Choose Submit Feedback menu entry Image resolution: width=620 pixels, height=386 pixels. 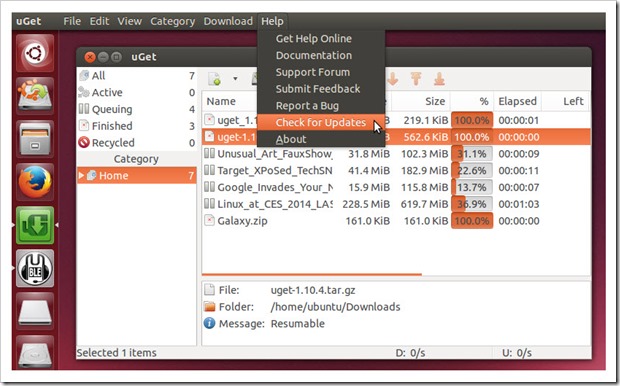(x=321, y=89)
